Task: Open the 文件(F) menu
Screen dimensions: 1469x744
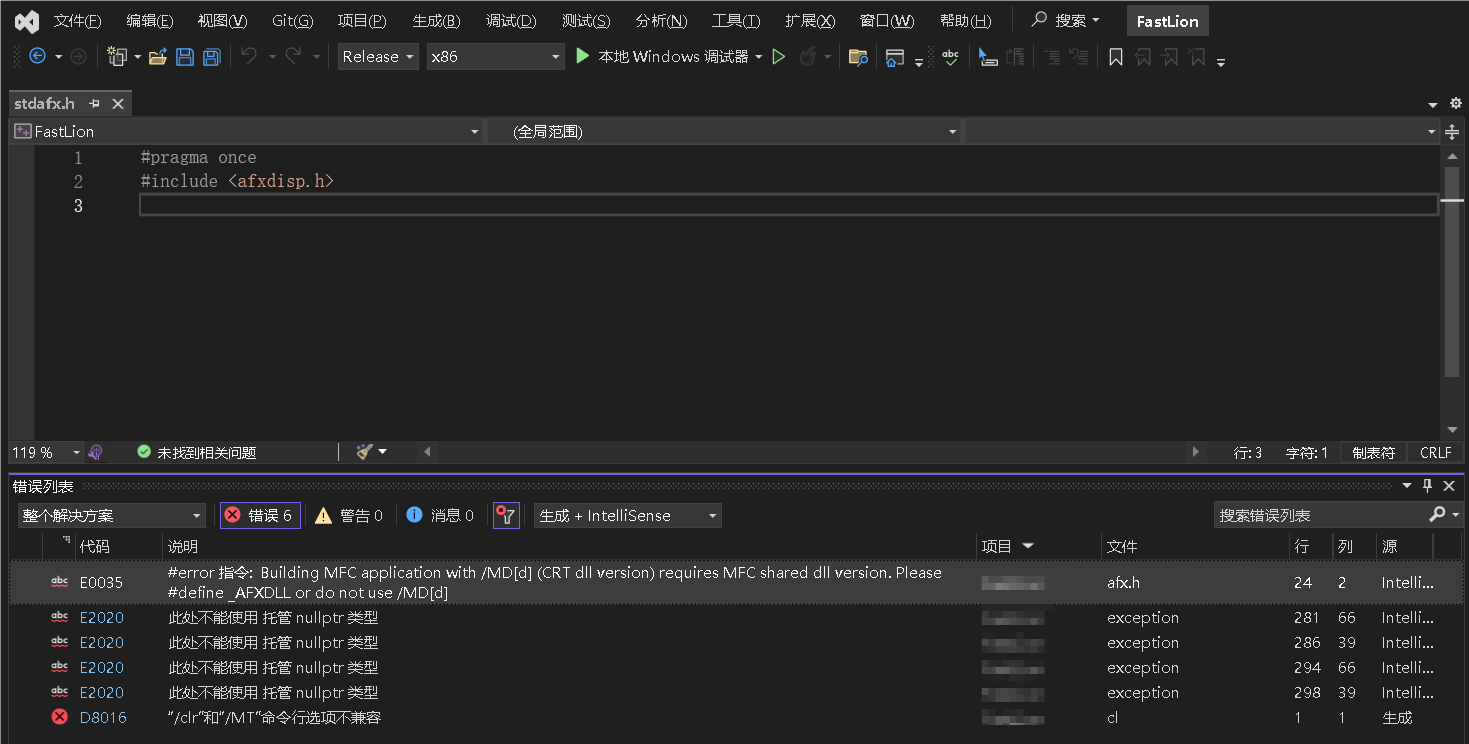Action: point(77,21)
